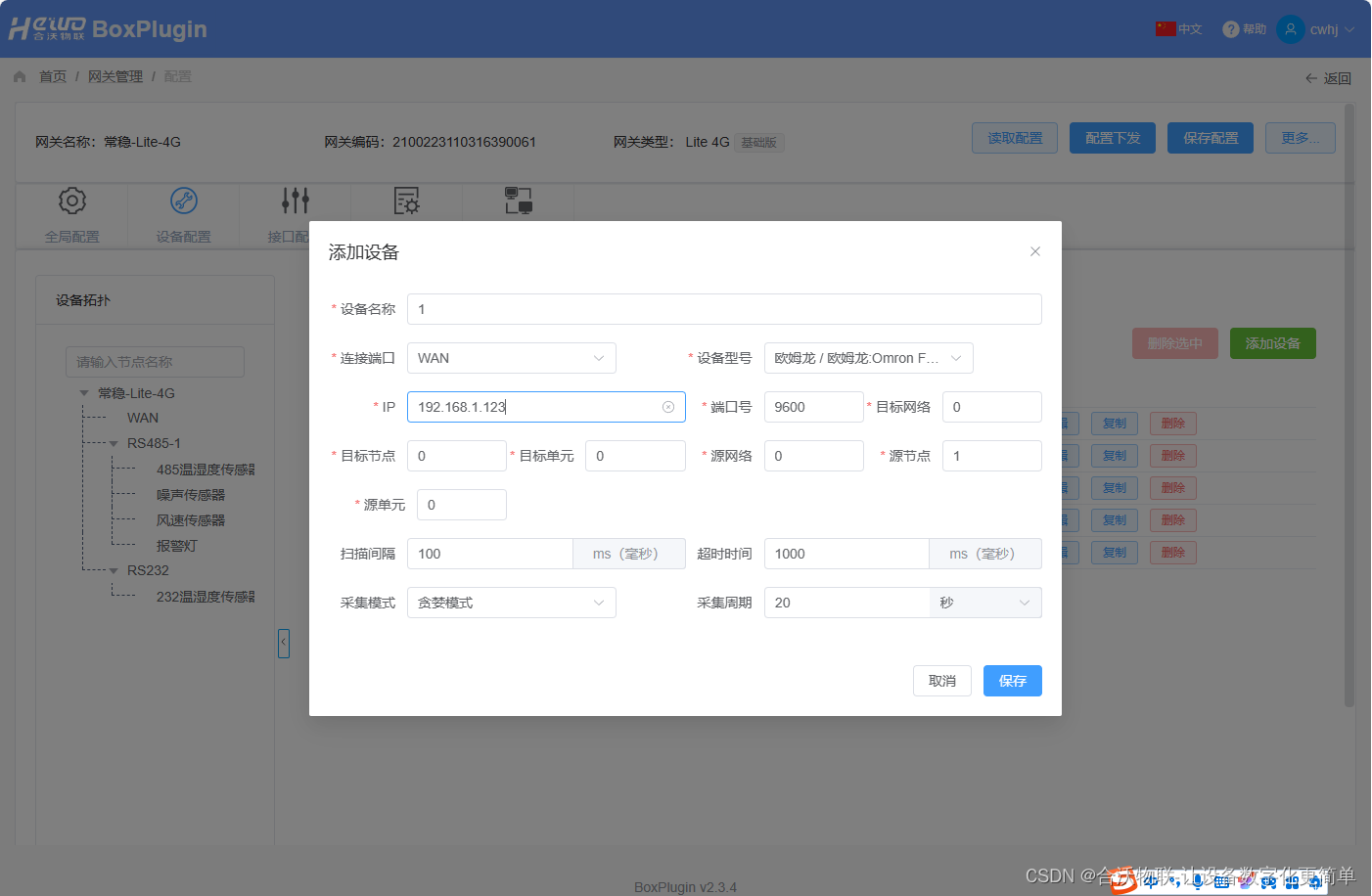Click the home icon in breadcrumb
Viewport: 1372px width, 896px height.
pyautogui.click(x=20, y=76)
